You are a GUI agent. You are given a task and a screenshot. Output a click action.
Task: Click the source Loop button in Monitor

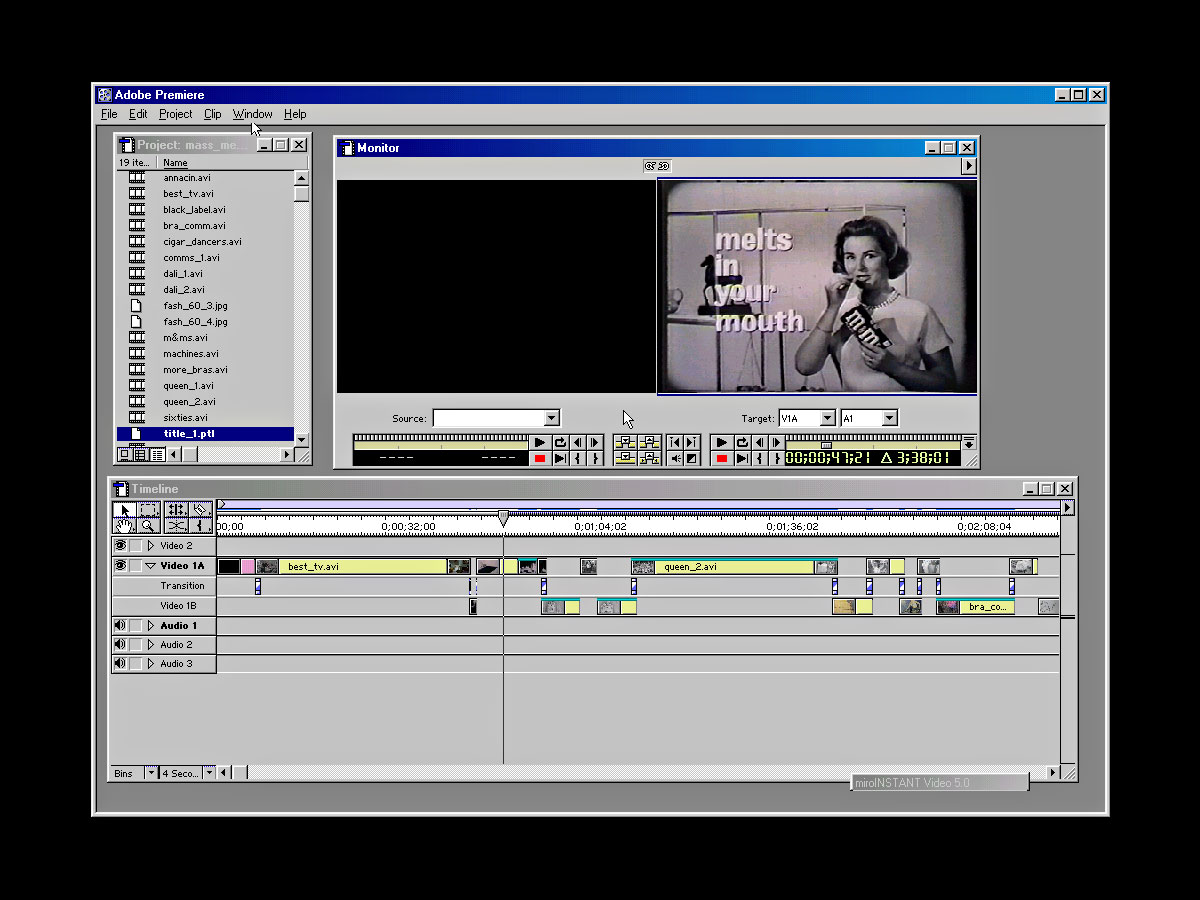(560, 443)
